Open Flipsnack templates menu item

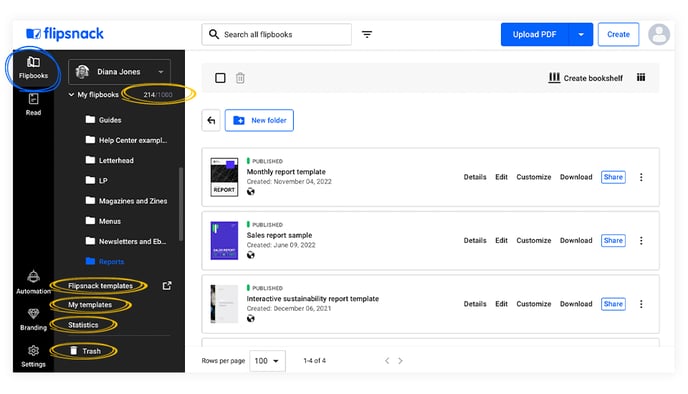click(x=100, y=286)
